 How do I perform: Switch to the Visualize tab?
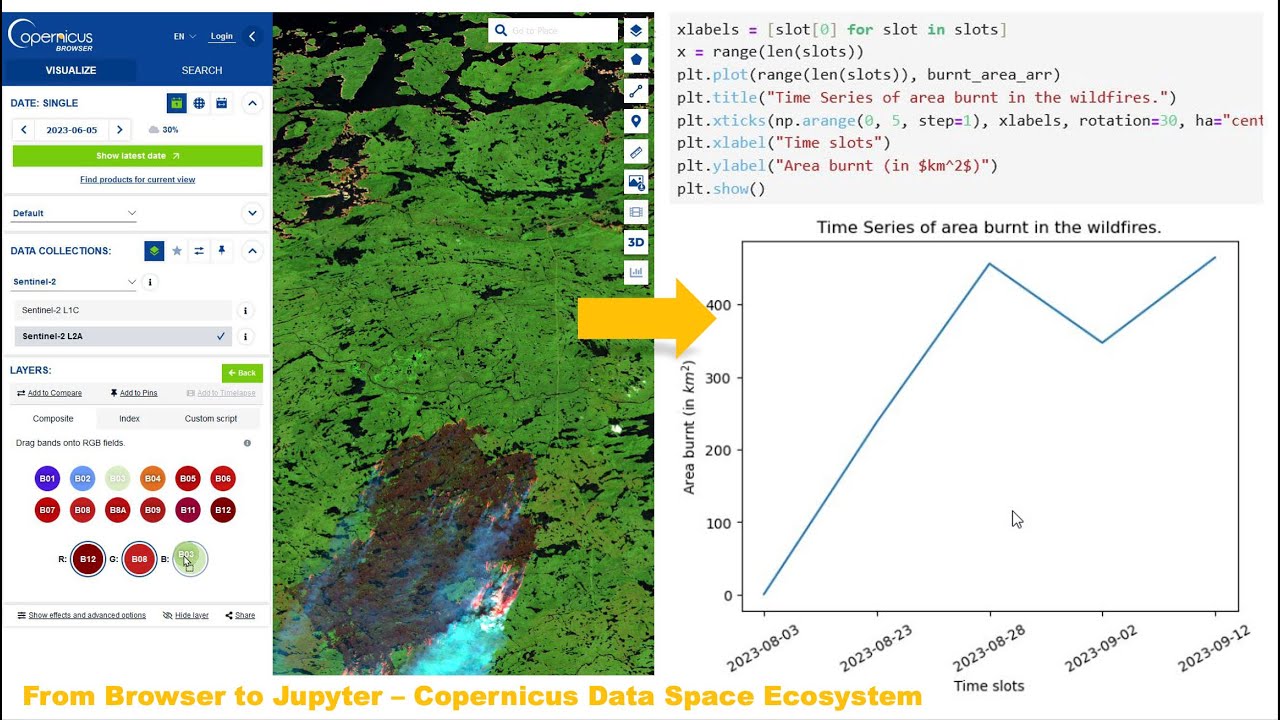tap(70, 70)
